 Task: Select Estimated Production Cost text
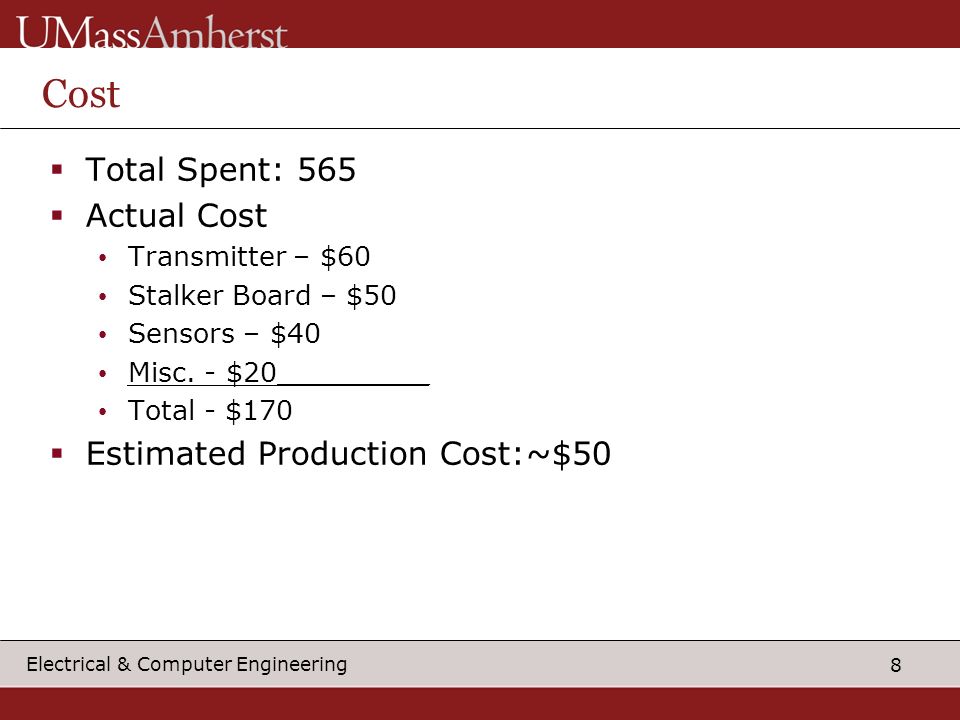point(304,454)
